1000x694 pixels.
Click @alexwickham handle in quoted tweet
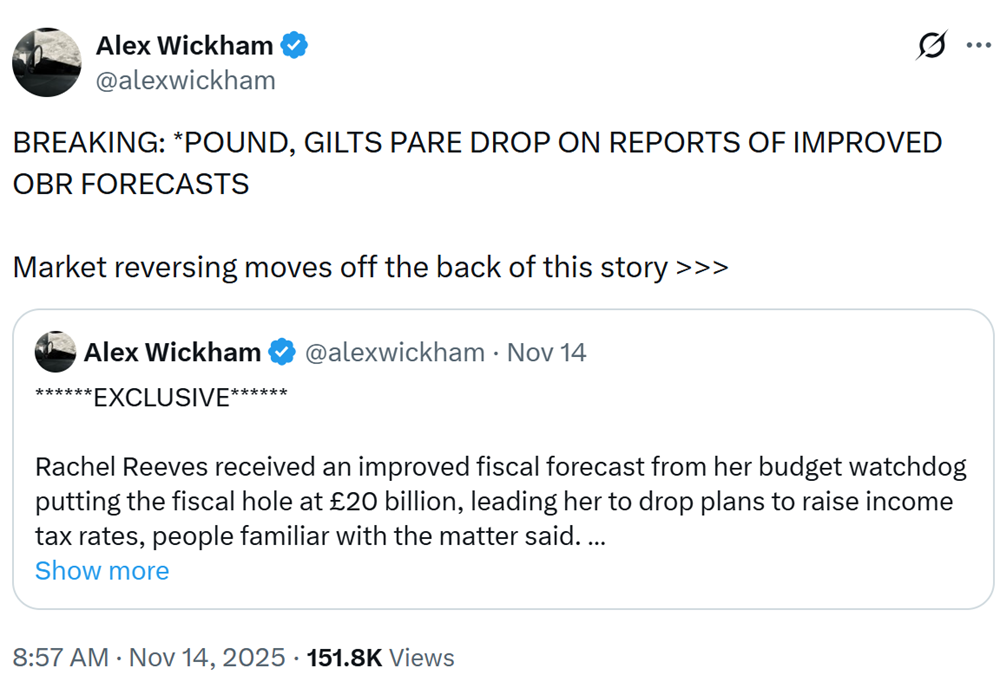[393, 352]
